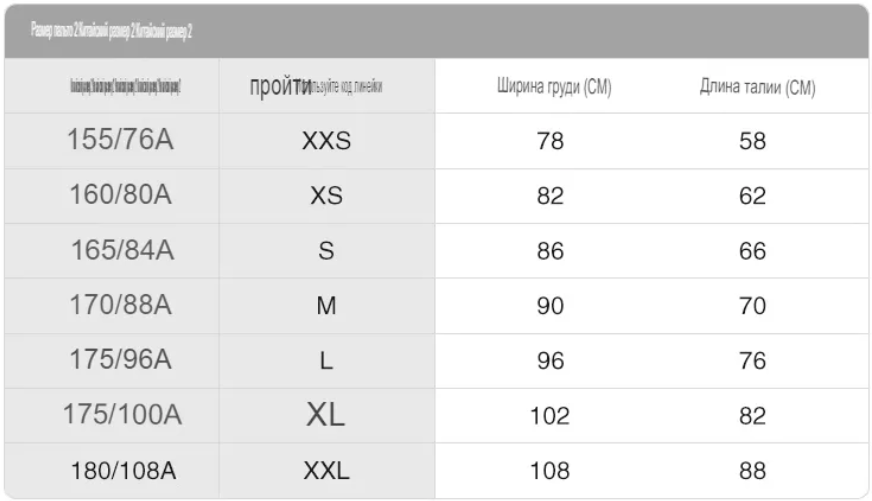Click waist length value 58
Screen dimensions: 872x501
click(752, 141)
